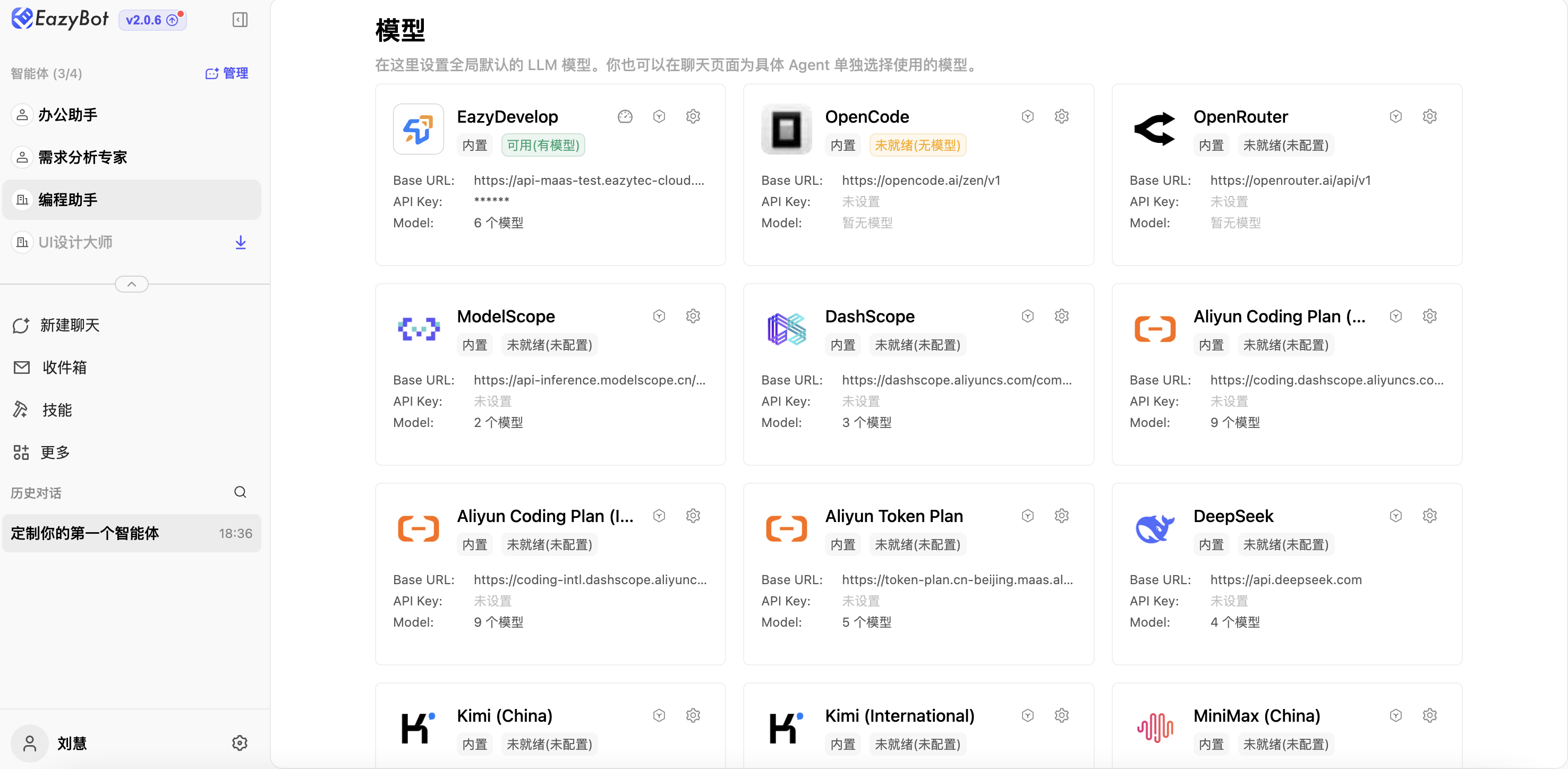
Task: Click the 可用(有模型) status badge
Action: tap(543, 146)
